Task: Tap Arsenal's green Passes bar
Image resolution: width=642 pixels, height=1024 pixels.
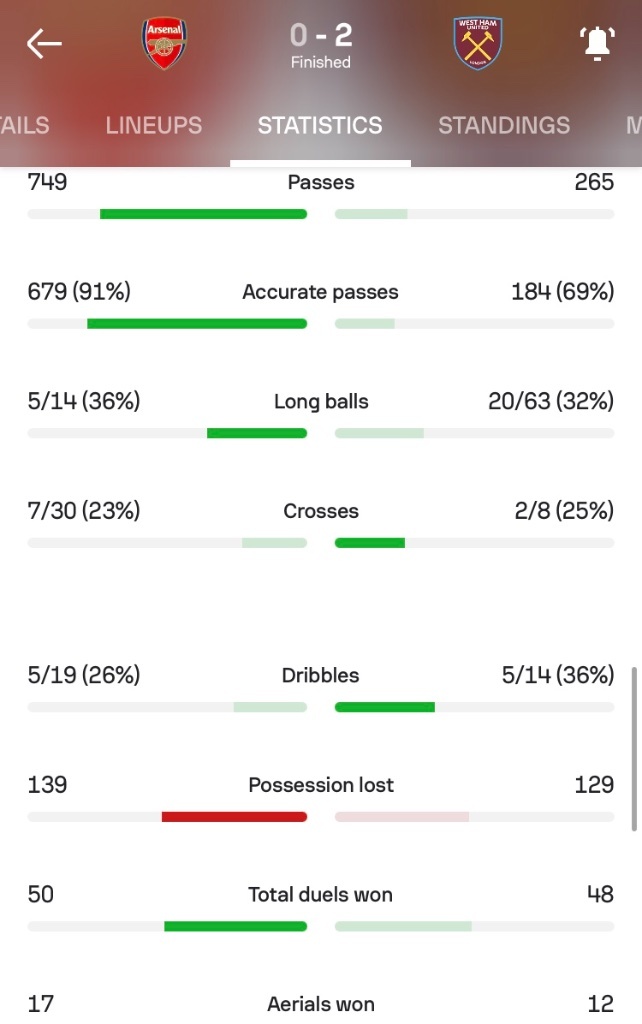Action: click(x=203, y=214)
